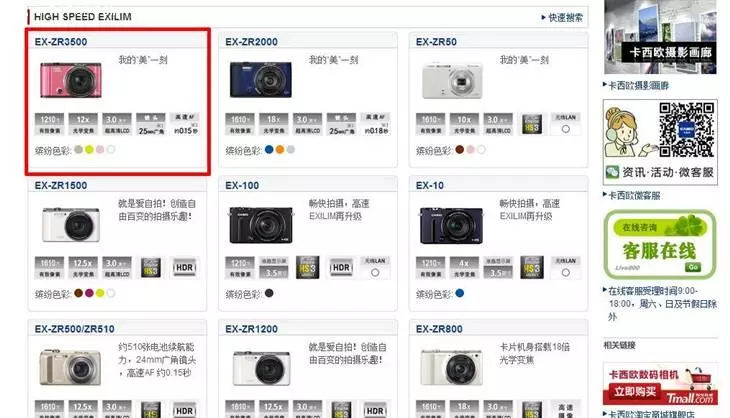The width and height of the screenshot is (730, 418).
Task: Click the HDR icon under EX-100
Action: (x=341, y=268)
